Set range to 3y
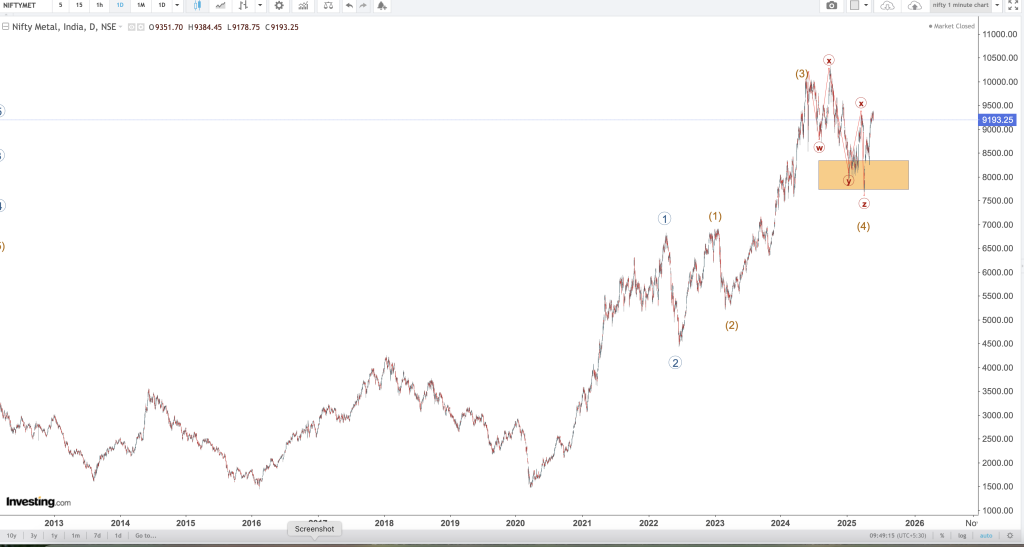1024x547 pixels. 34,536
